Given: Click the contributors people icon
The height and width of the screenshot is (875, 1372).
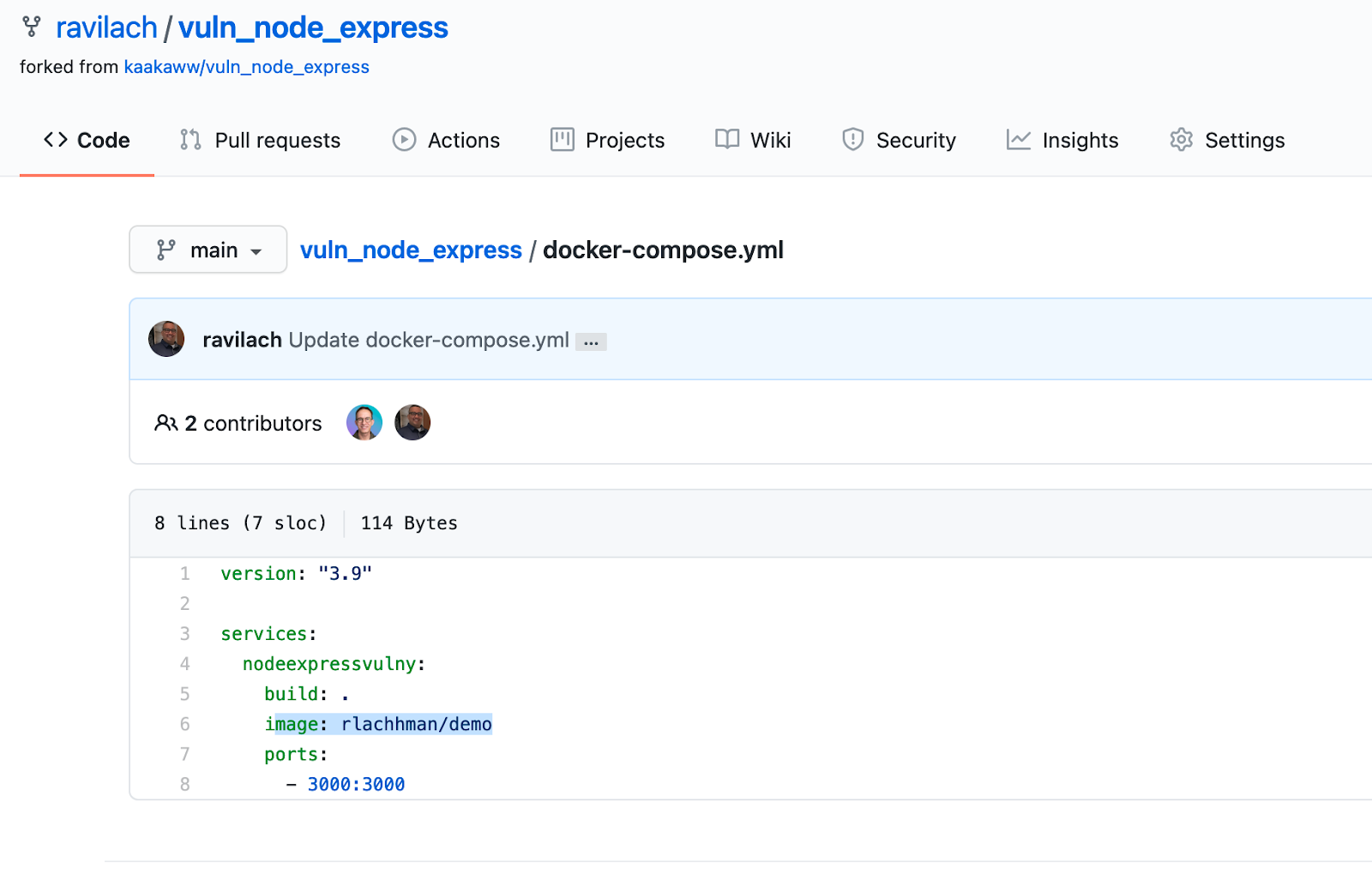Looking at the screenshot, I should (165, 423).
